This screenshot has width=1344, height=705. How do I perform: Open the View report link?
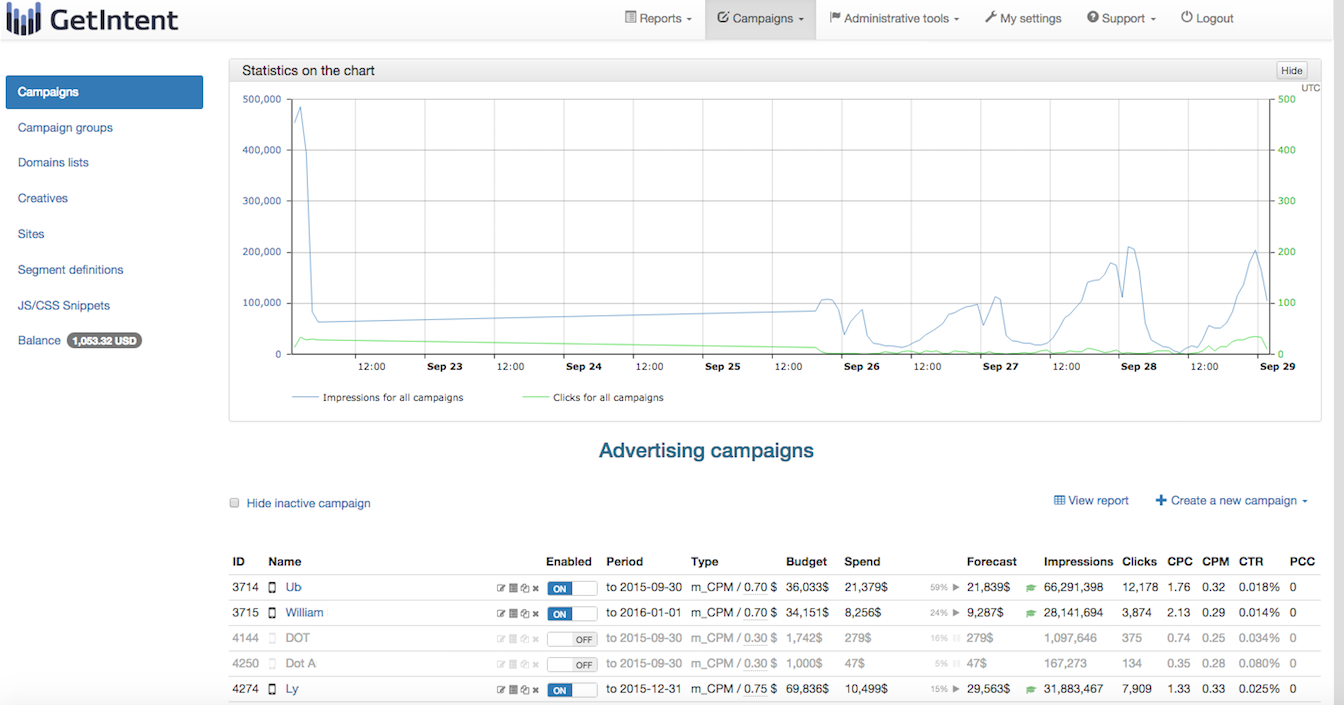point(1091,501)
